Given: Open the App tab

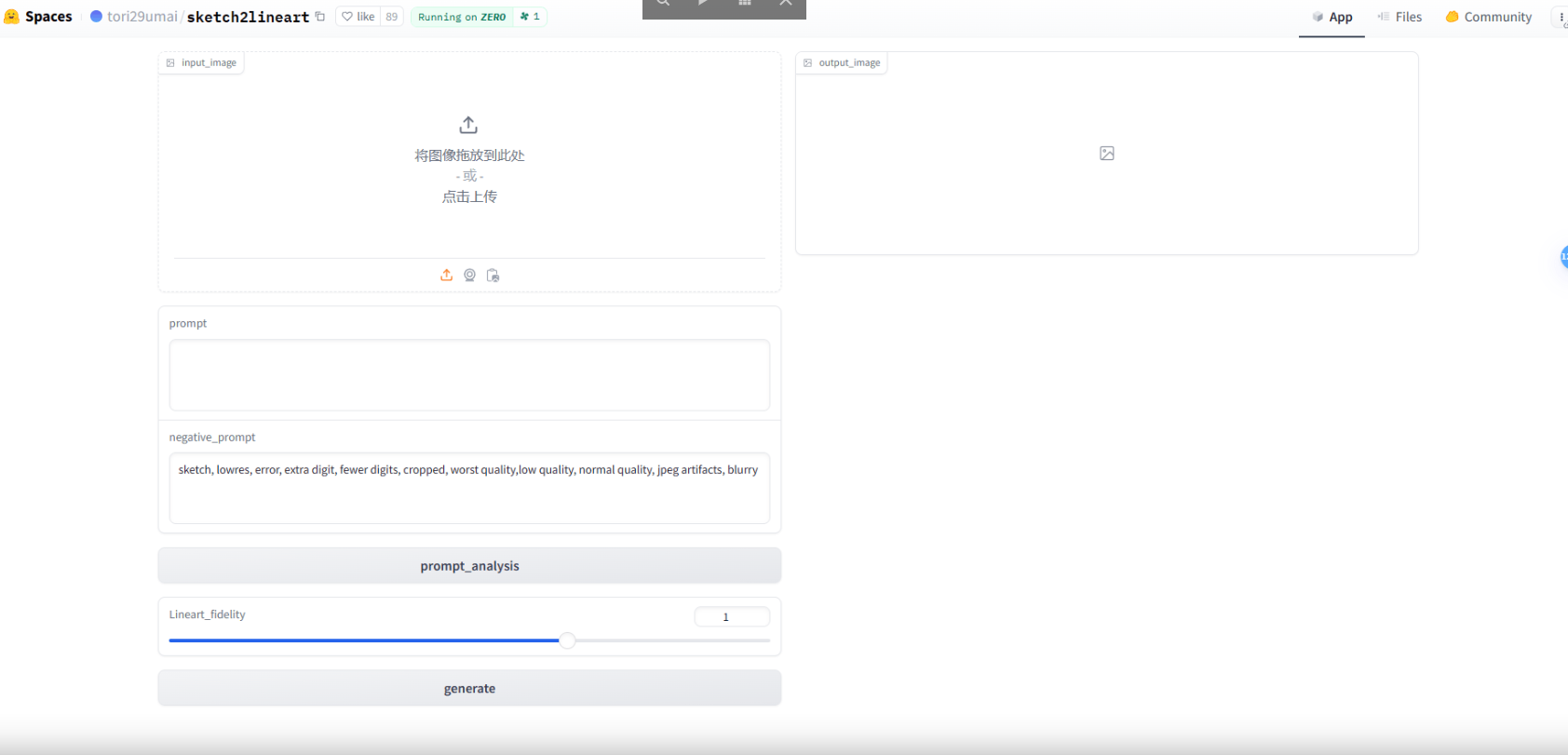Looking at the screenshot, I should (1331, 17).
